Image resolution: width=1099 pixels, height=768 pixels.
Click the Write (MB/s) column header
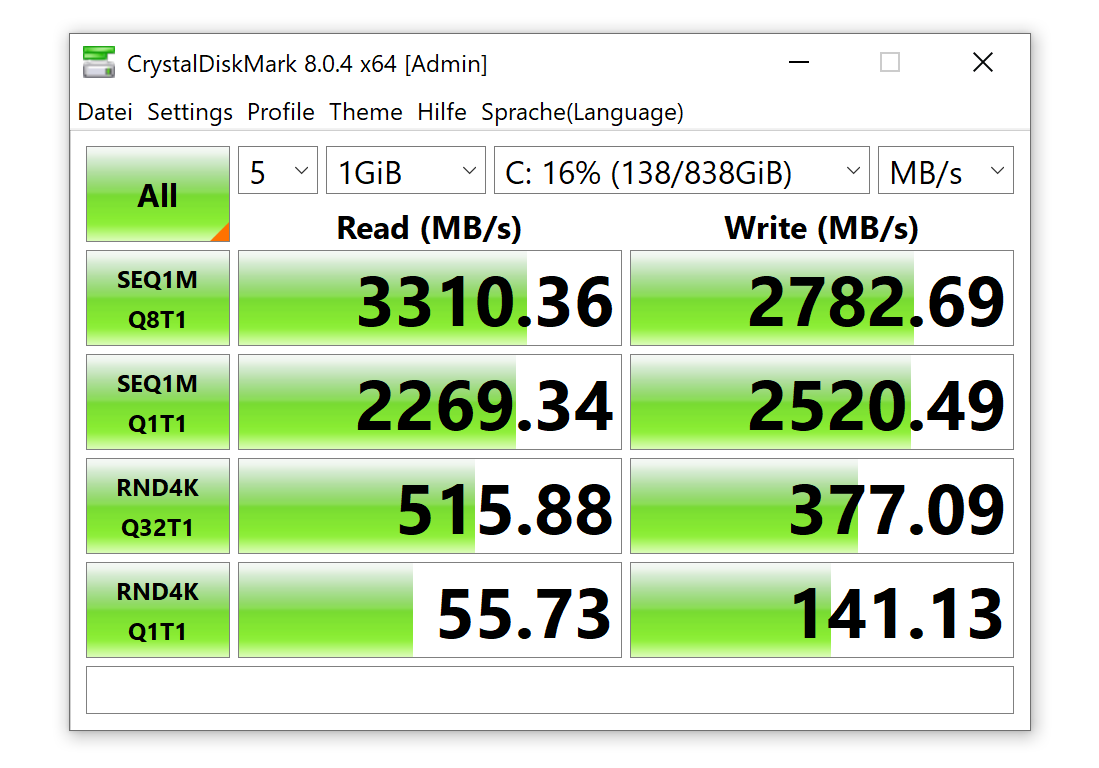[x=821, y=228]
